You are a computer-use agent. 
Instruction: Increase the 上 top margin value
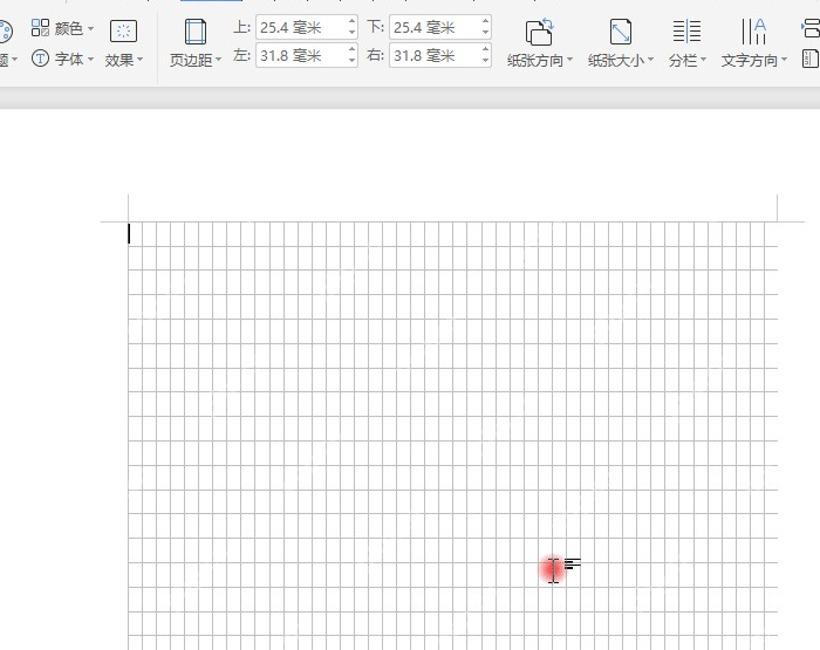point(352,21)
